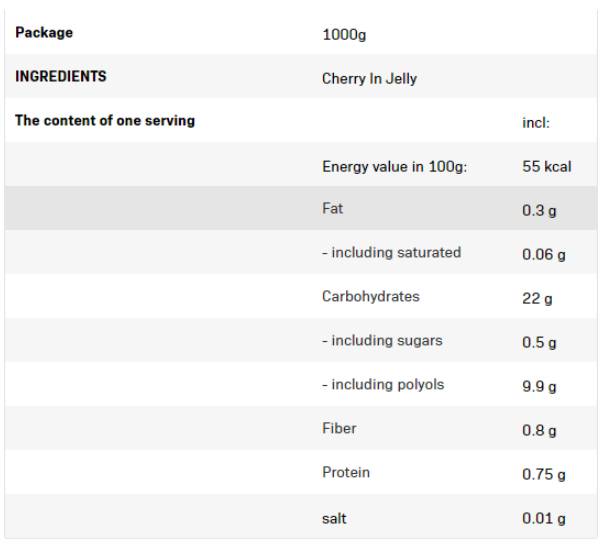Click the 55 kcal value
Screen dimensions: 602x544
tap(546, 166)
